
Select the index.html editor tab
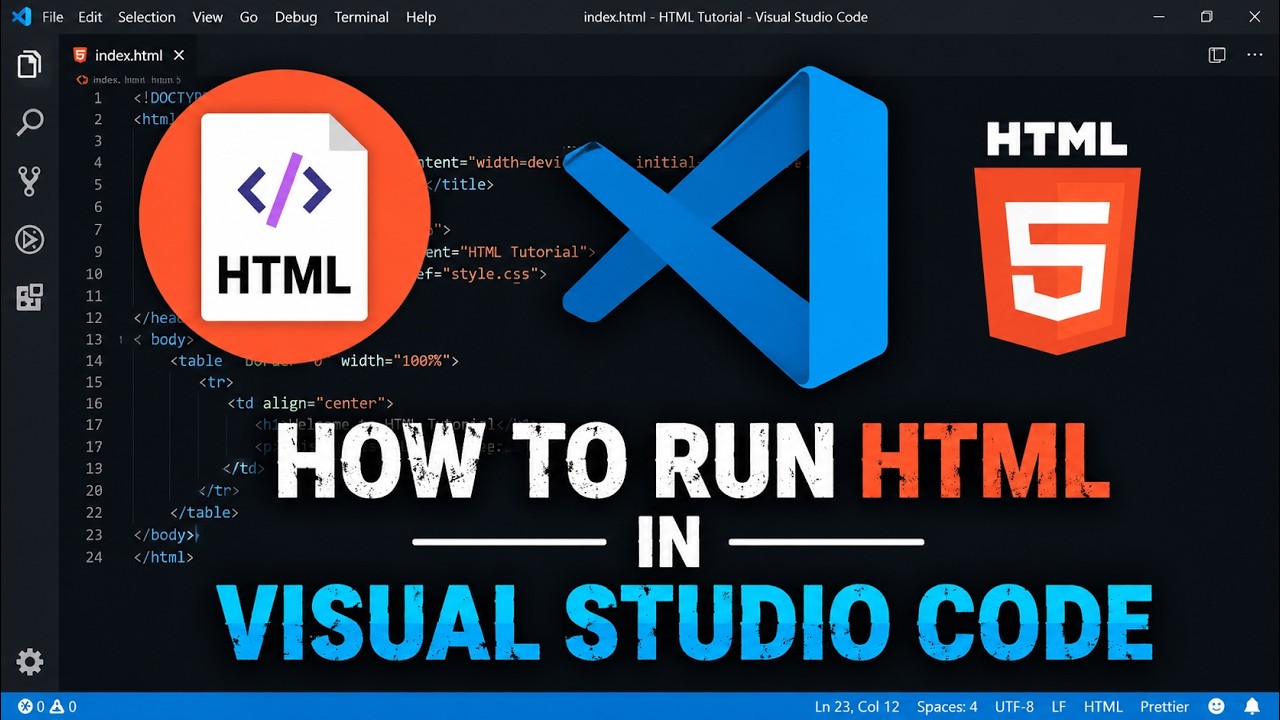[129, 56]
